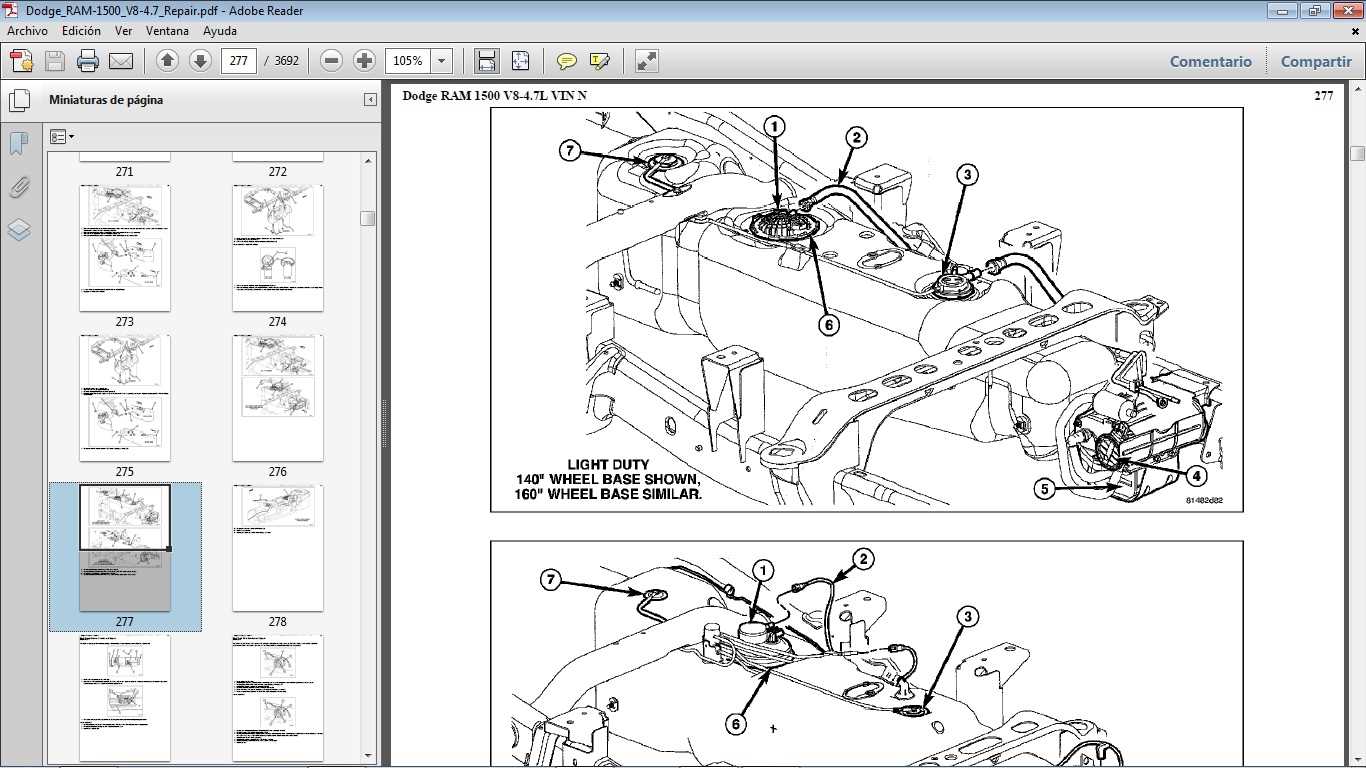Open the Attachments paperclip panel
1366x768 pixels.
click(x=18, y=187)
